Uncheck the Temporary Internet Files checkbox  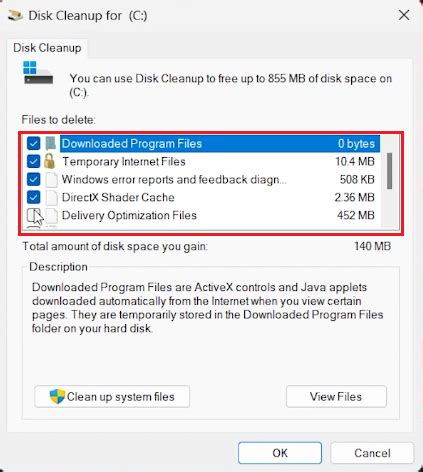coord(33,162)
